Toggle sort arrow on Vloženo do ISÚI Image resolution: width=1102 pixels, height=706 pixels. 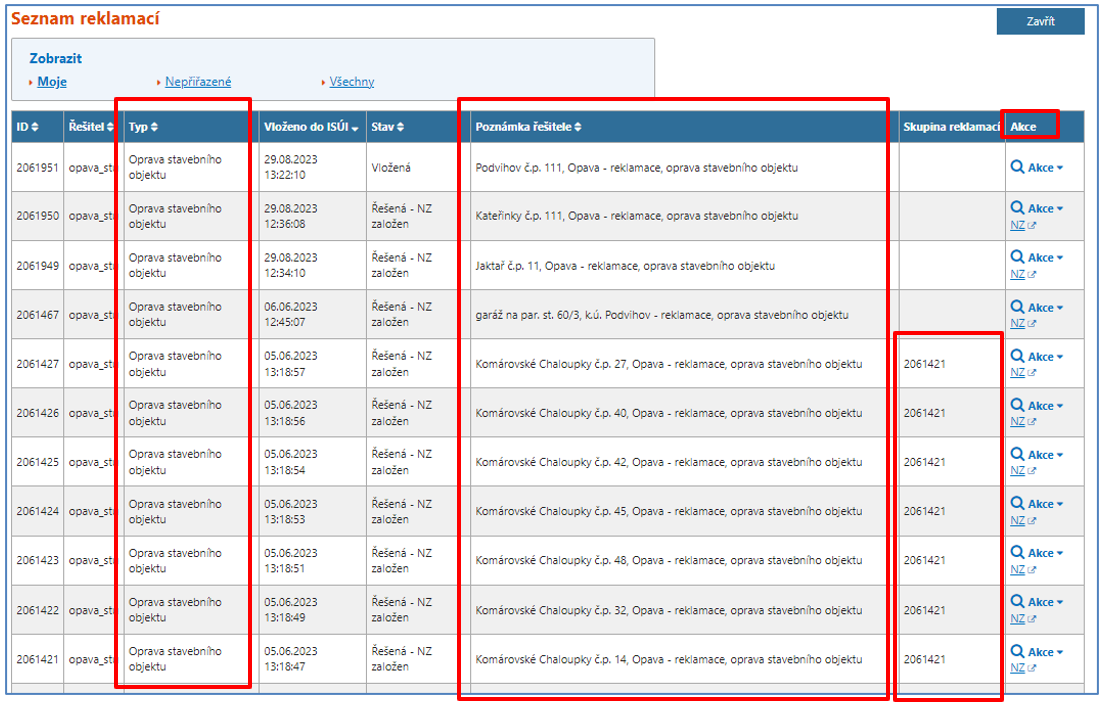pos(354,128)
